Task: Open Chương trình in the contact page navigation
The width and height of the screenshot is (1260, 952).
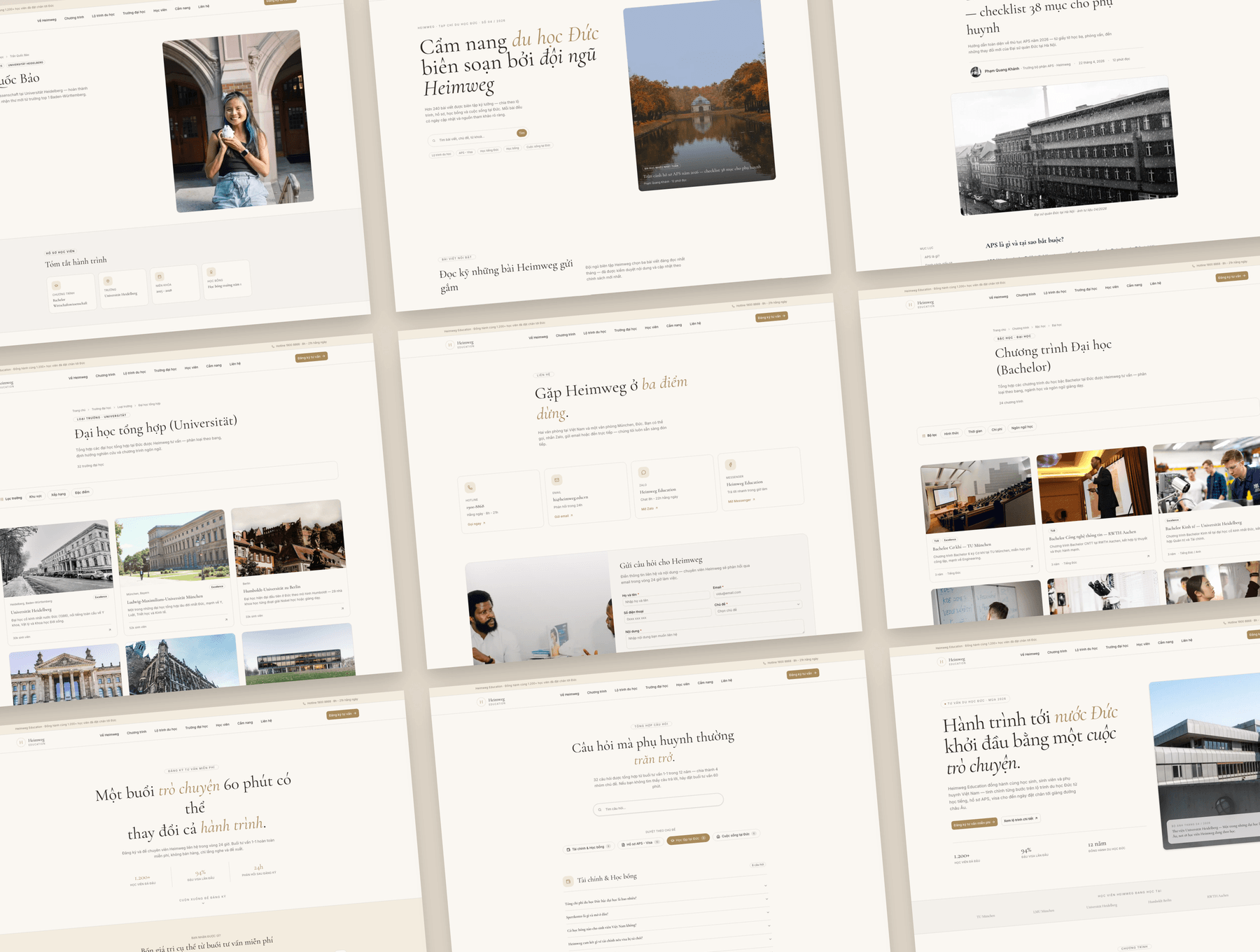Action: pyautogui.click(x=566, y=335)
